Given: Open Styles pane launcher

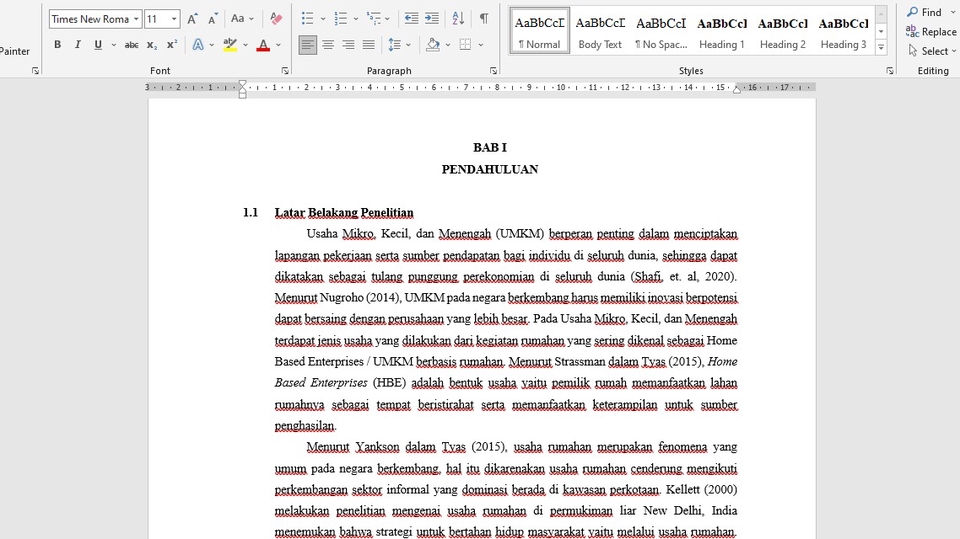Looking at the screenshot, I should click(x=890, y=71).
